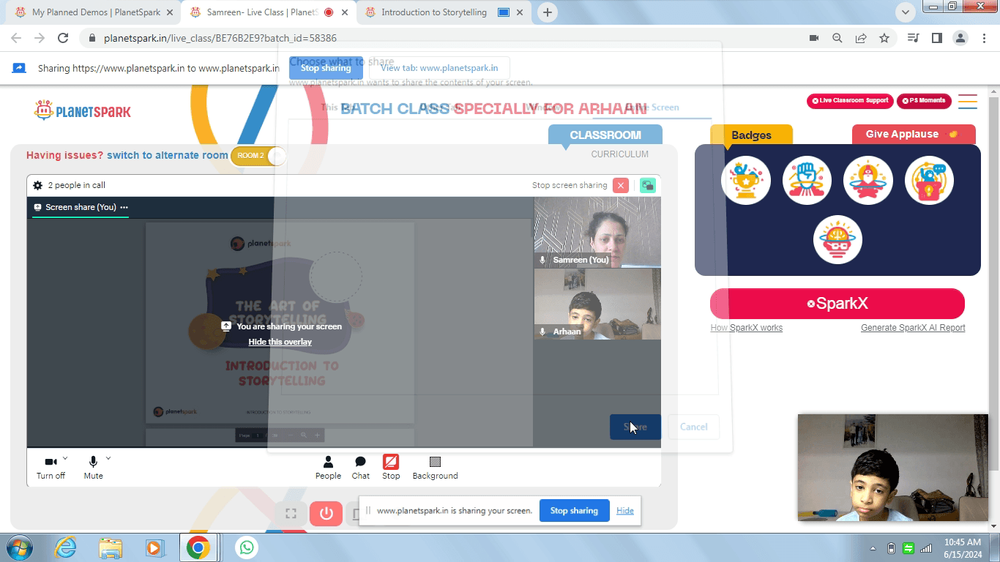This screenshot has width=1000, height=562.
Task: Click the settings gear in call header
Action: [x=38, y=185]
